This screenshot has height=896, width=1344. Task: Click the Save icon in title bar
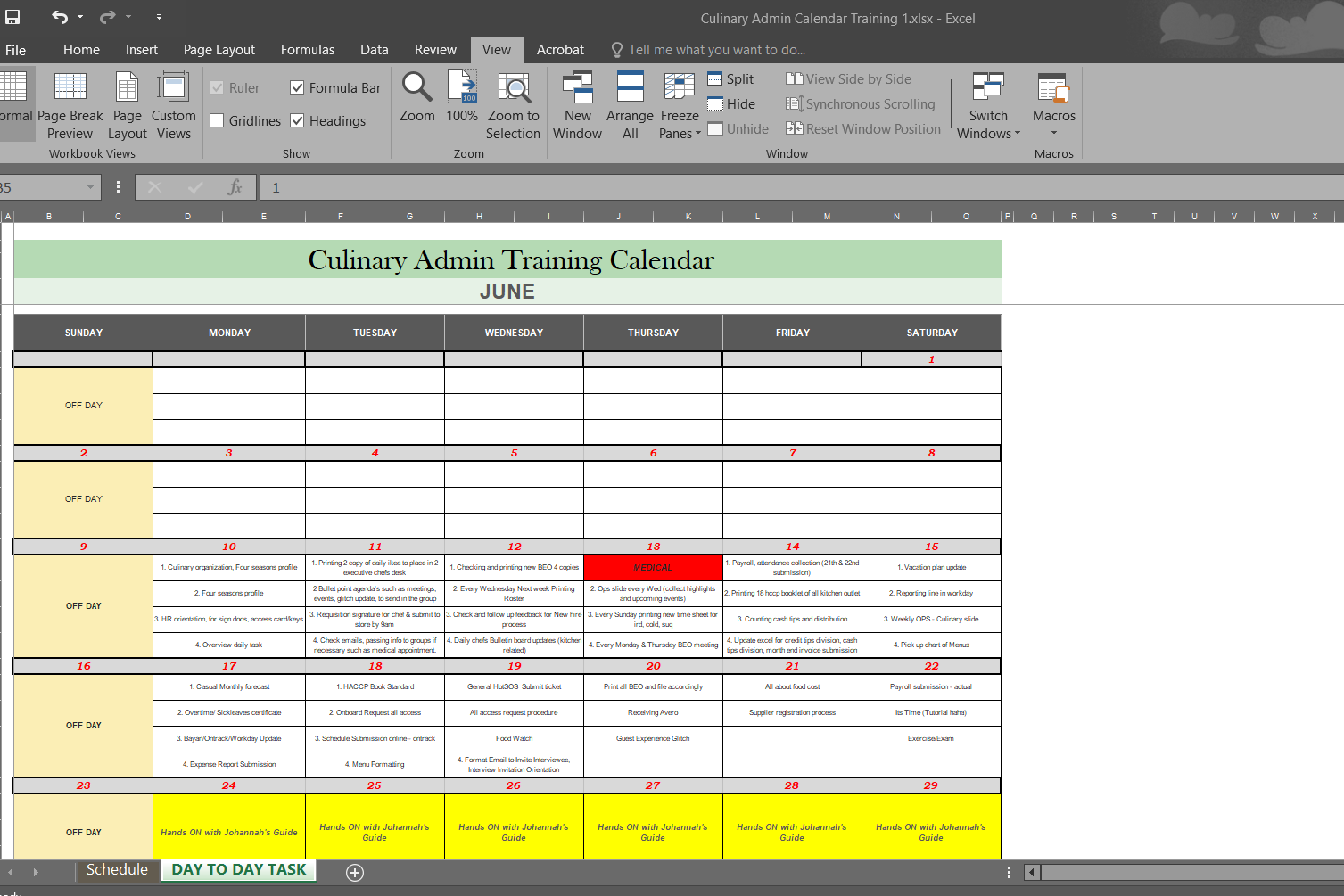(x=12, y=17)
